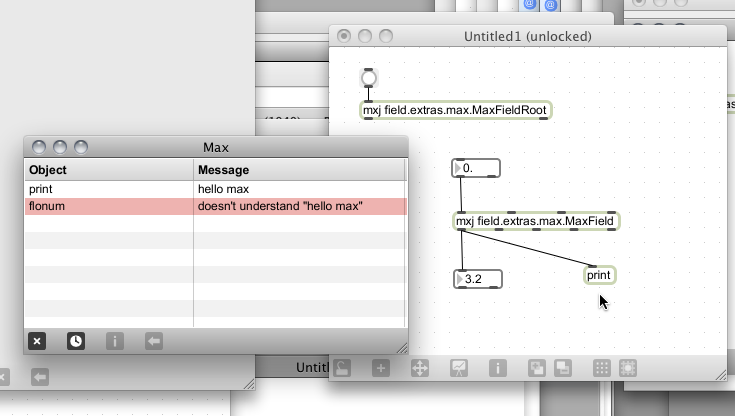Toggle presentation mode icon
Image resolution: width=735 pixels, height=416 pixels.
[x=459, y=368]
